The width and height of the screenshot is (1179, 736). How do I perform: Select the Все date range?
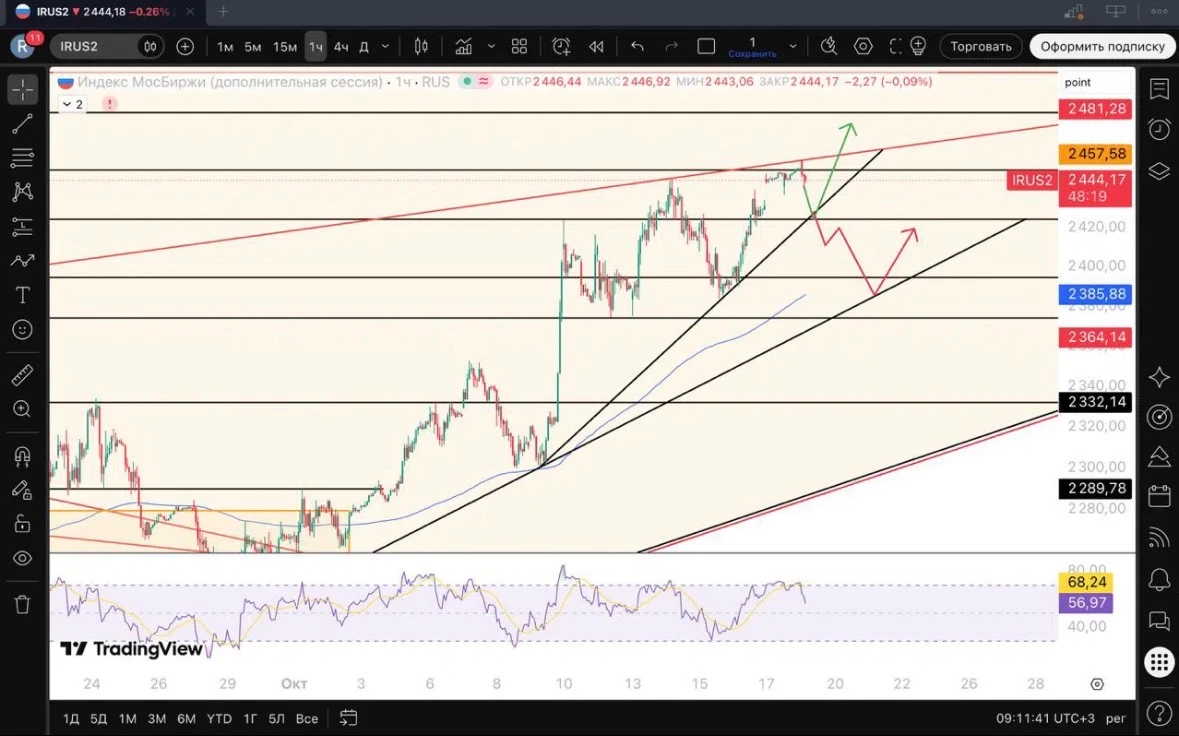tap(307, 719)
